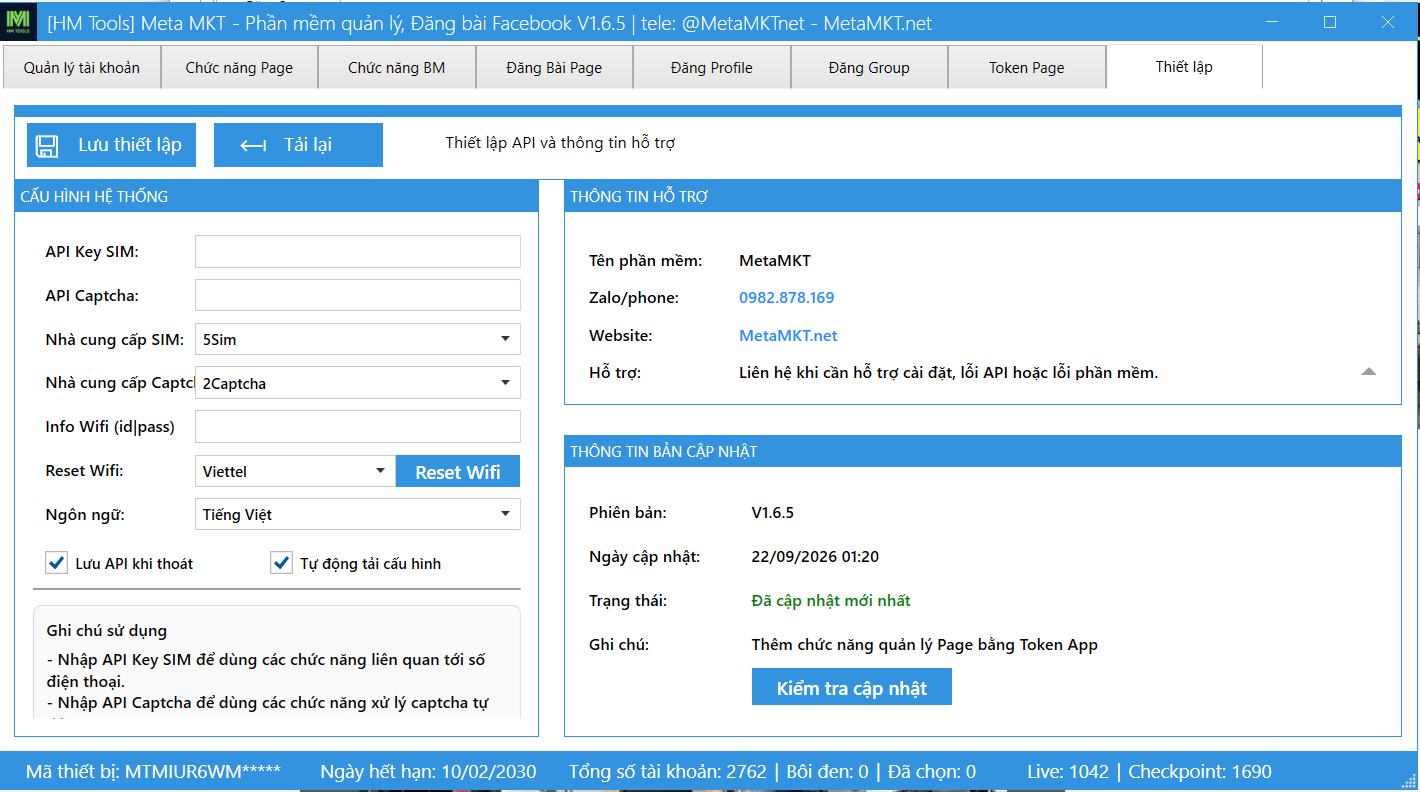Toggle Lưu API khi thoát checkbox
The width and height of the screenshot is (1420, 792).
click(56, 563)
